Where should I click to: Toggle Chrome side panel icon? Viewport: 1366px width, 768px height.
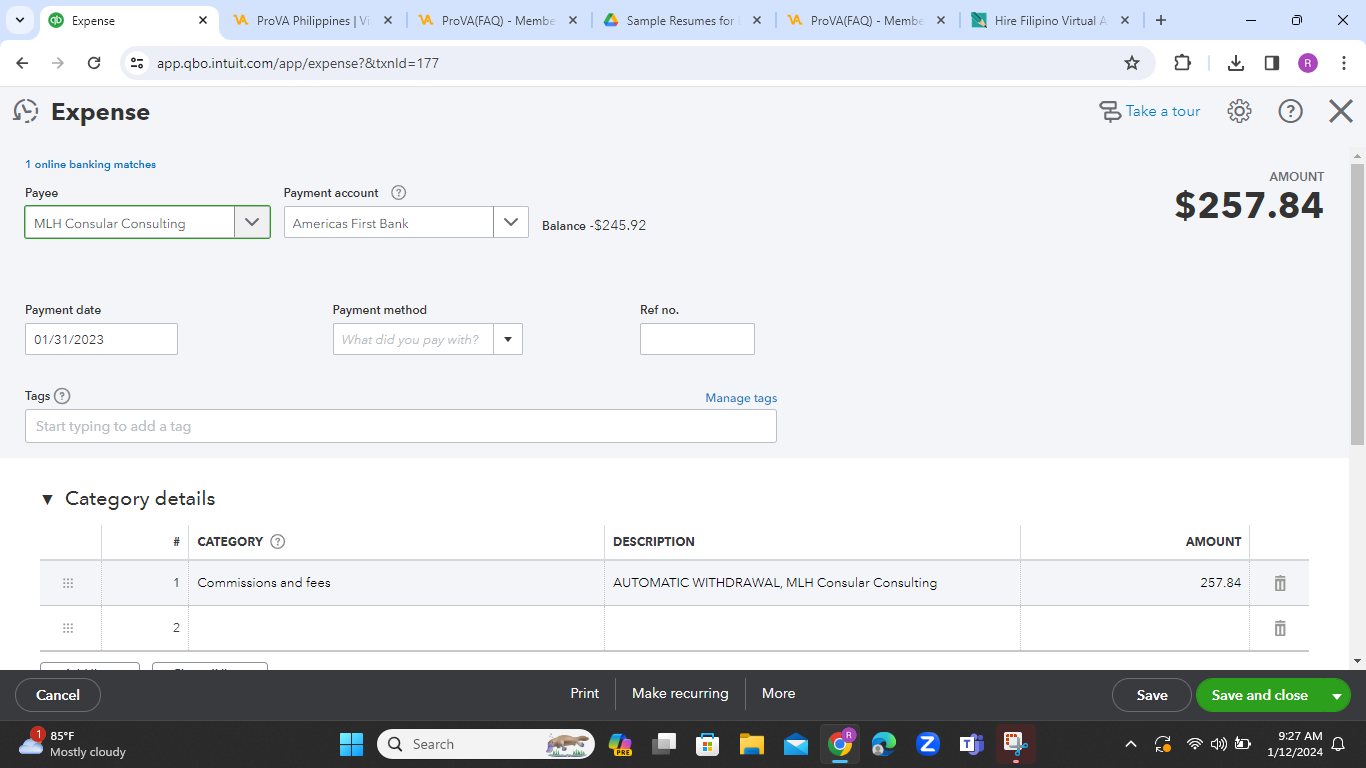(x=1272, y=63)
